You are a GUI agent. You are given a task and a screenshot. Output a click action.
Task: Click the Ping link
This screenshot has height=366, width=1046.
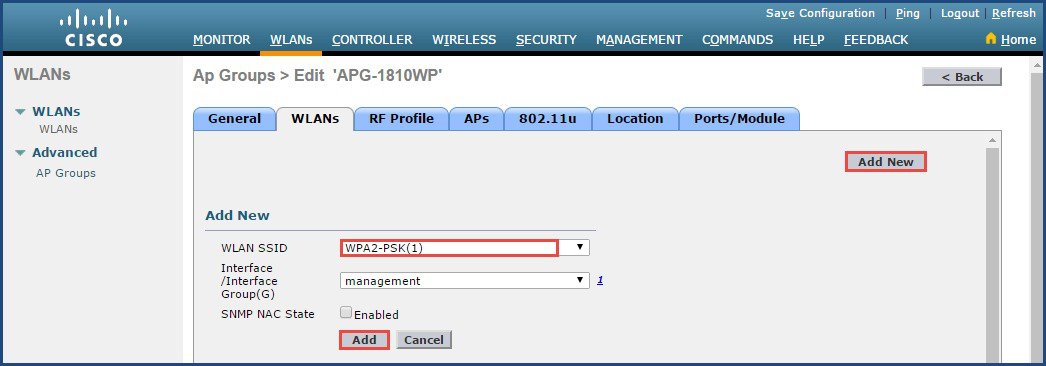pyautogui.click(x=907, y=13)
